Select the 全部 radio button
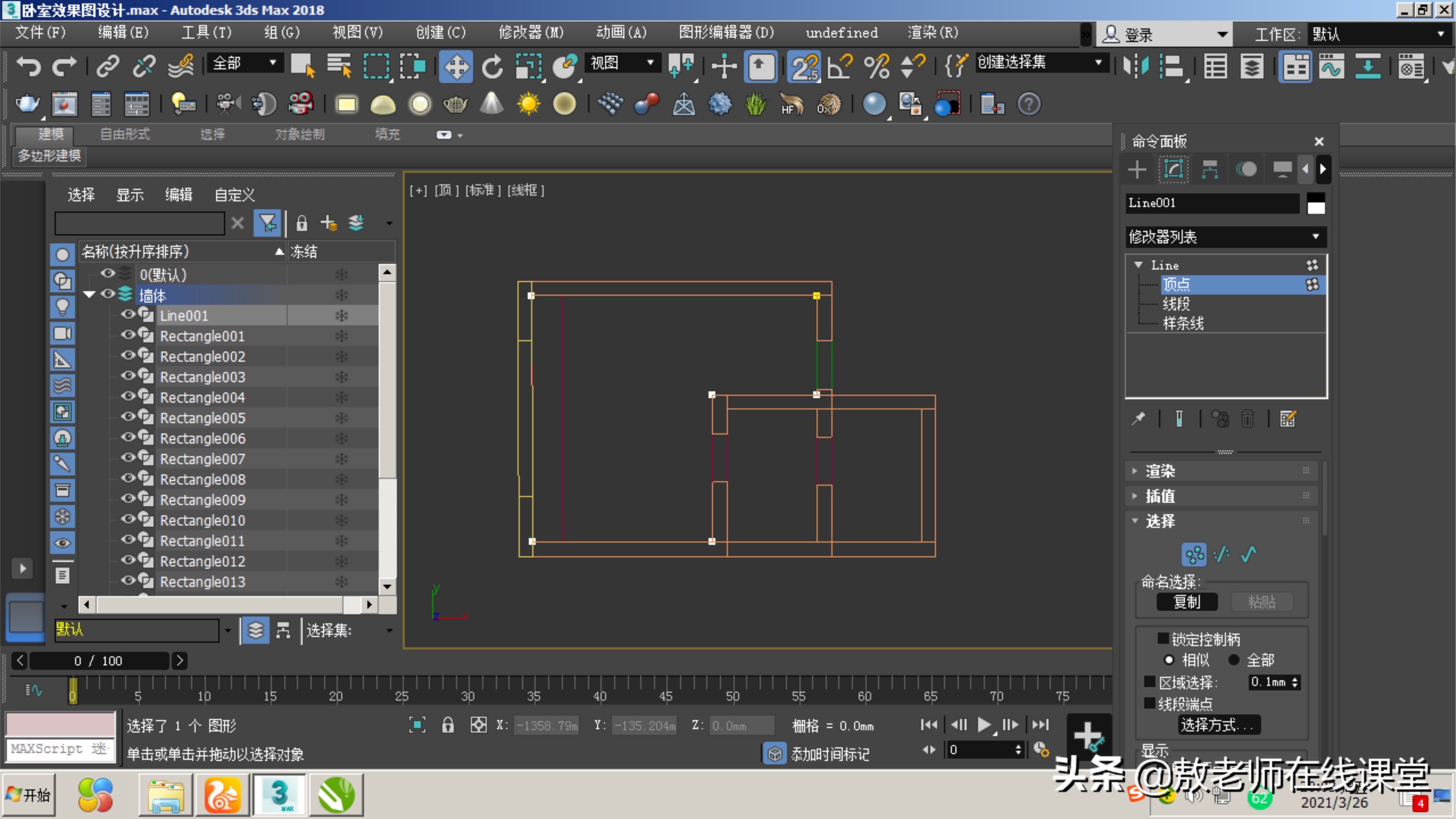The height and width of the screenshot is (819, 1456). (x=1235, y=660)
